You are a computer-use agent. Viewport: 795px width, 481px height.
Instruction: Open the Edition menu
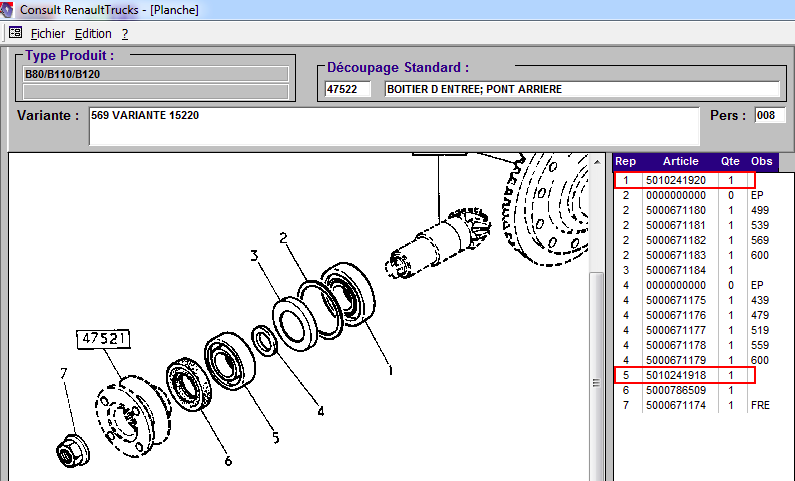(93, 33)
